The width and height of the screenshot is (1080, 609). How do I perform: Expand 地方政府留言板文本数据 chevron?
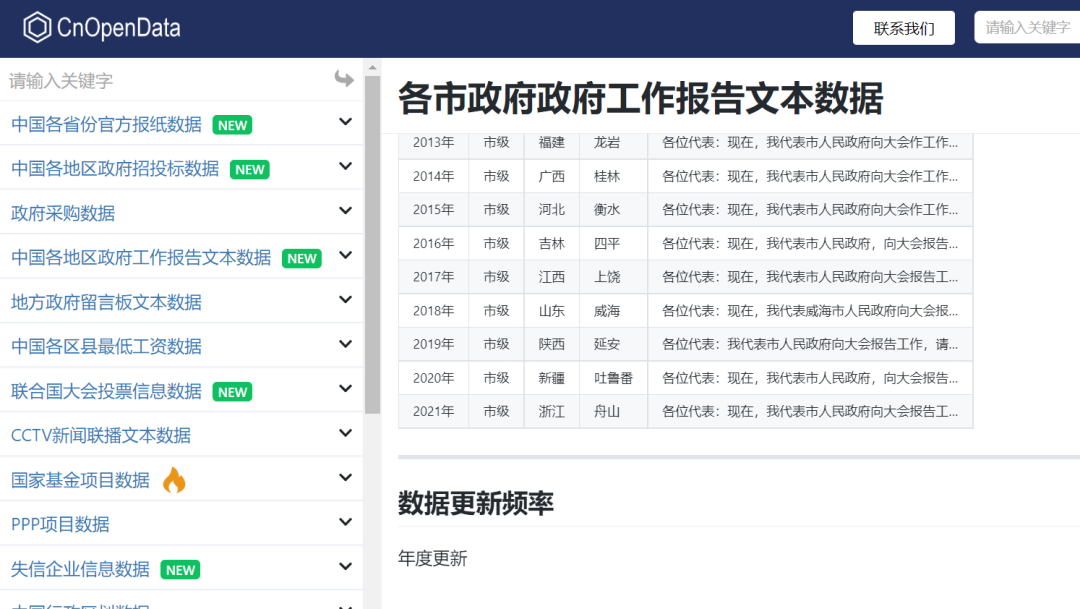pos(346,300)
